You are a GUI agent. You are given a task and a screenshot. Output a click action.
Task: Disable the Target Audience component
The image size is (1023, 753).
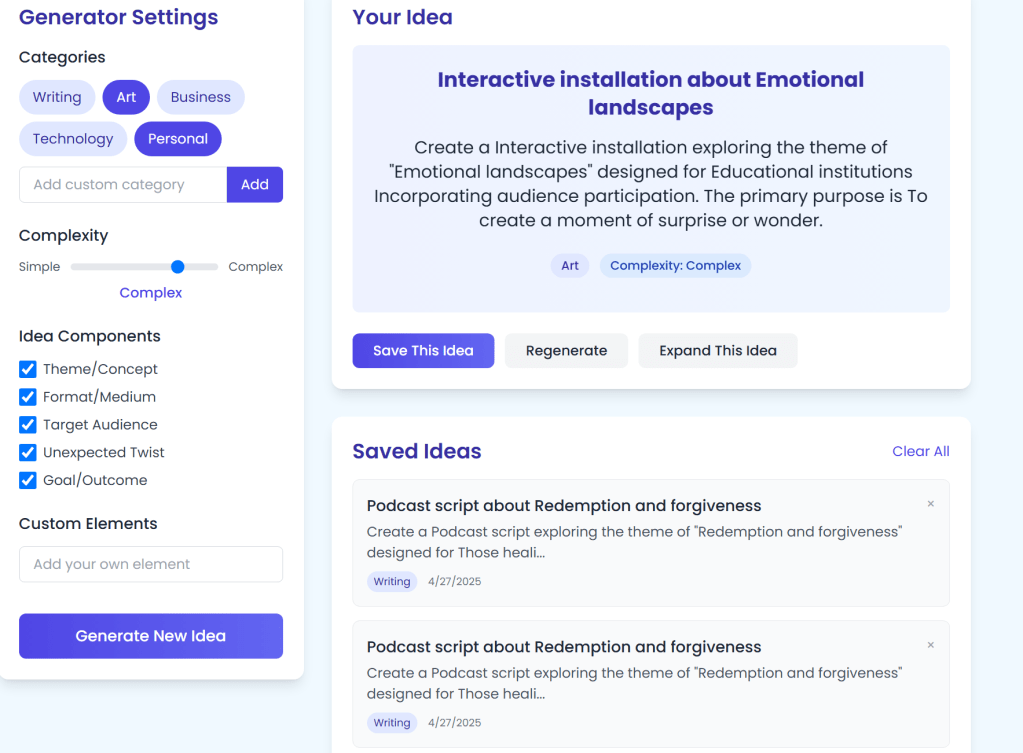28,425
